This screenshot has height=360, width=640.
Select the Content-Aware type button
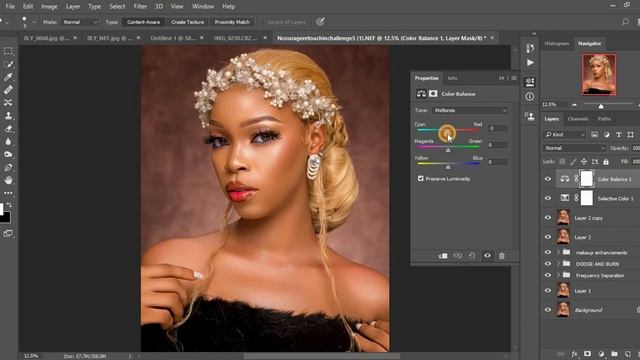[143, 22]
